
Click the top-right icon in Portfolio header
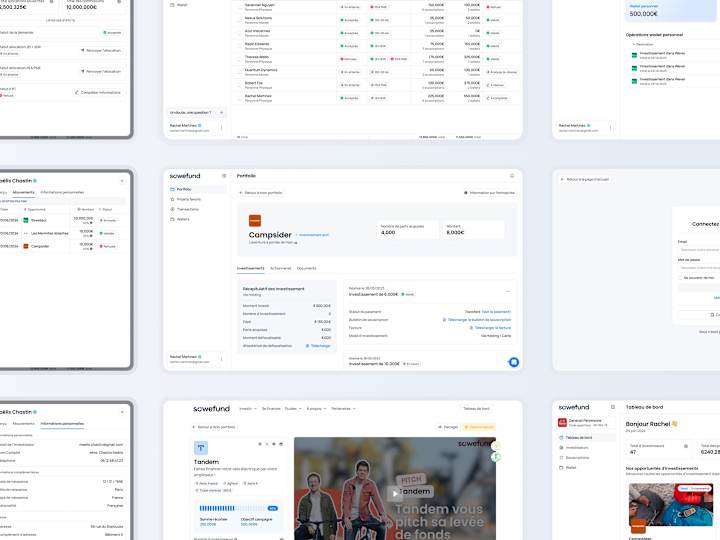click(x=512, y=176)
